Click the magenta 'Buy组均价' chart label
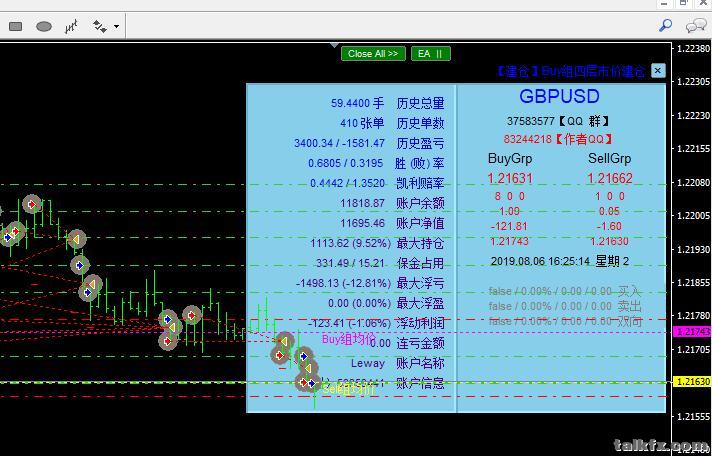 (349, 339)
